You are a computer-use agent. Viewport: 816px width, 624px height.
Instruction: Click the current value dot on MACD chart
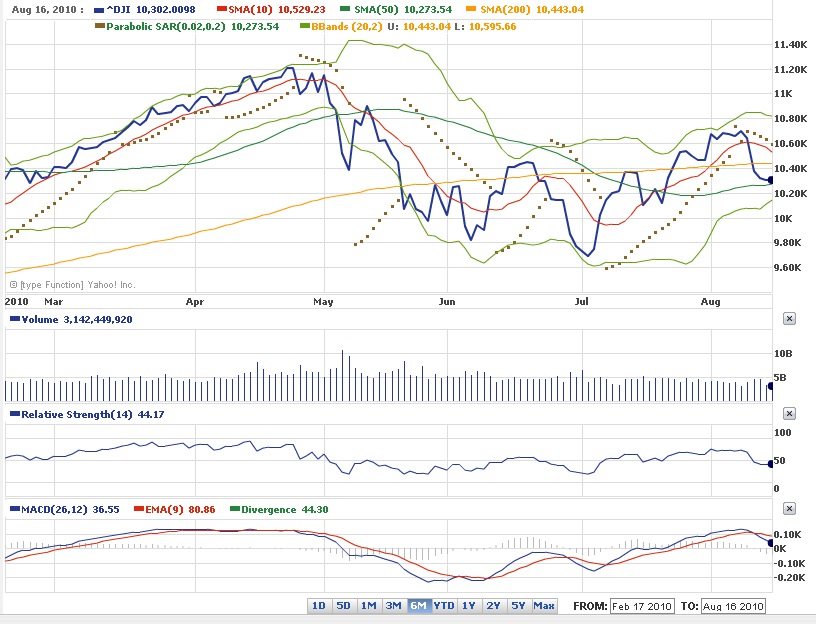[x=771, y=543]
